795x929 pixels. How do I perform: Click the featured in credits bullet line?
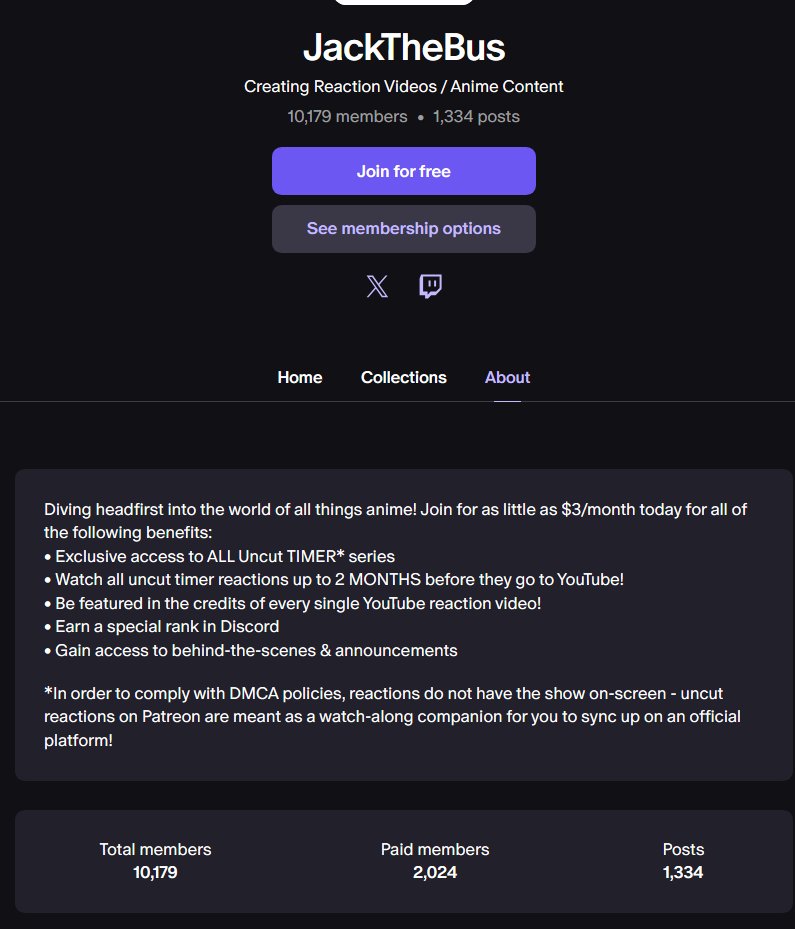click(x=293, y=604)
